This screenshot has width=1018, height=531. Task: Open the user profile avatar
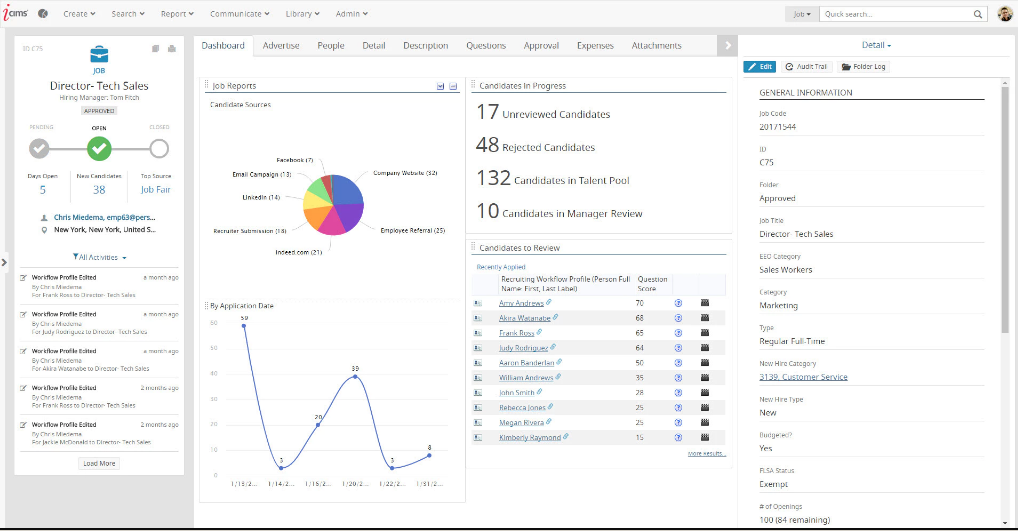(x=1005, y=14)
